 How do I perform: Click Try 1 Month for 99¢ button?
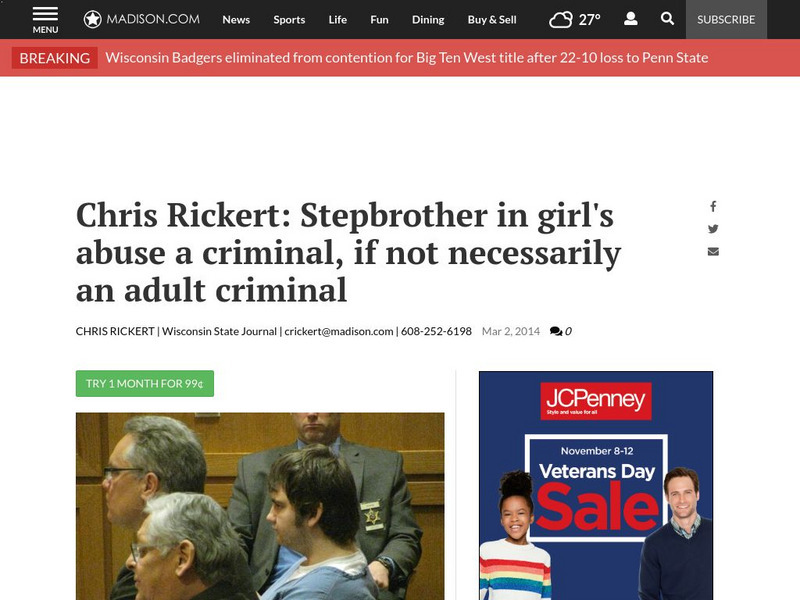click(x=145, y=383)
